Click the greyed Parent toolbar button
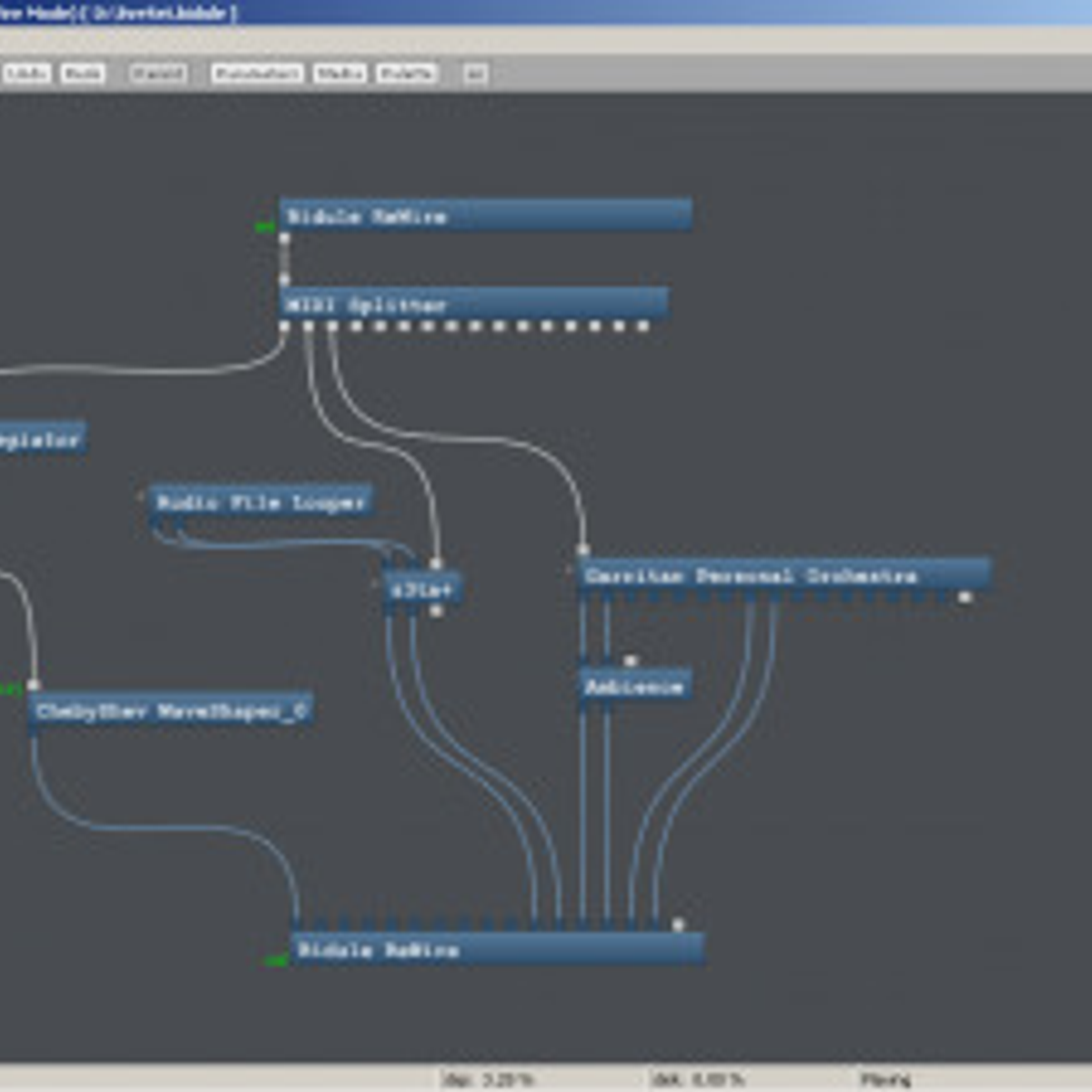Viewport: 1092px width, 1092px height. (x=158, y=73)
